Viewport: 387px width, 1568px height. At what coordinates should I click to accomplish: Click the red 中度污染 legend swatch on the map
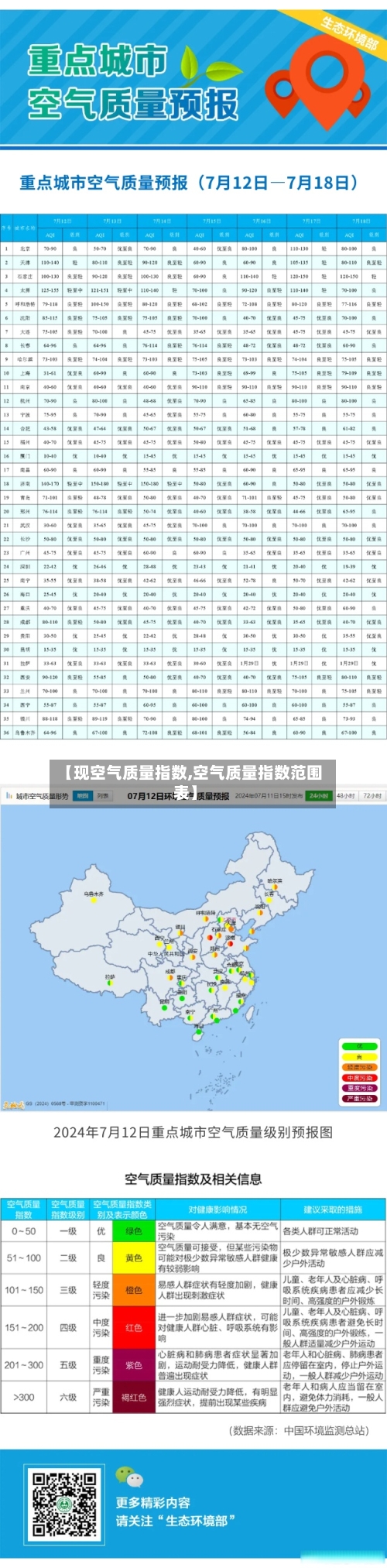click(359, 1078)
